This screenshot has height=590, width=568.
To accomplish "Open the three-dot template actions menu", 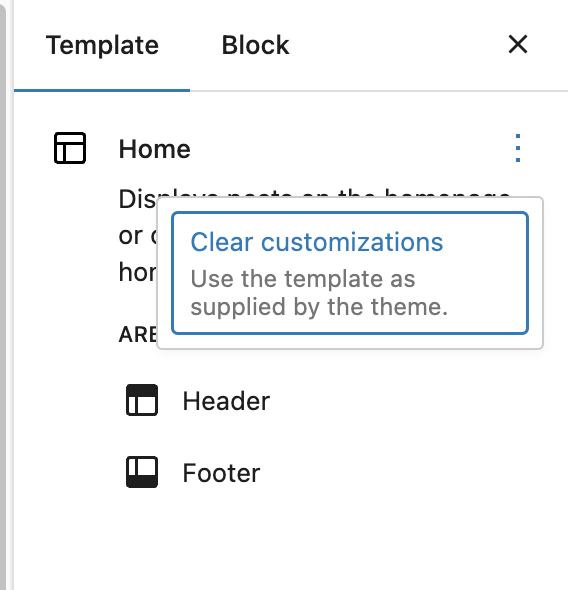I will pos(518,148).
